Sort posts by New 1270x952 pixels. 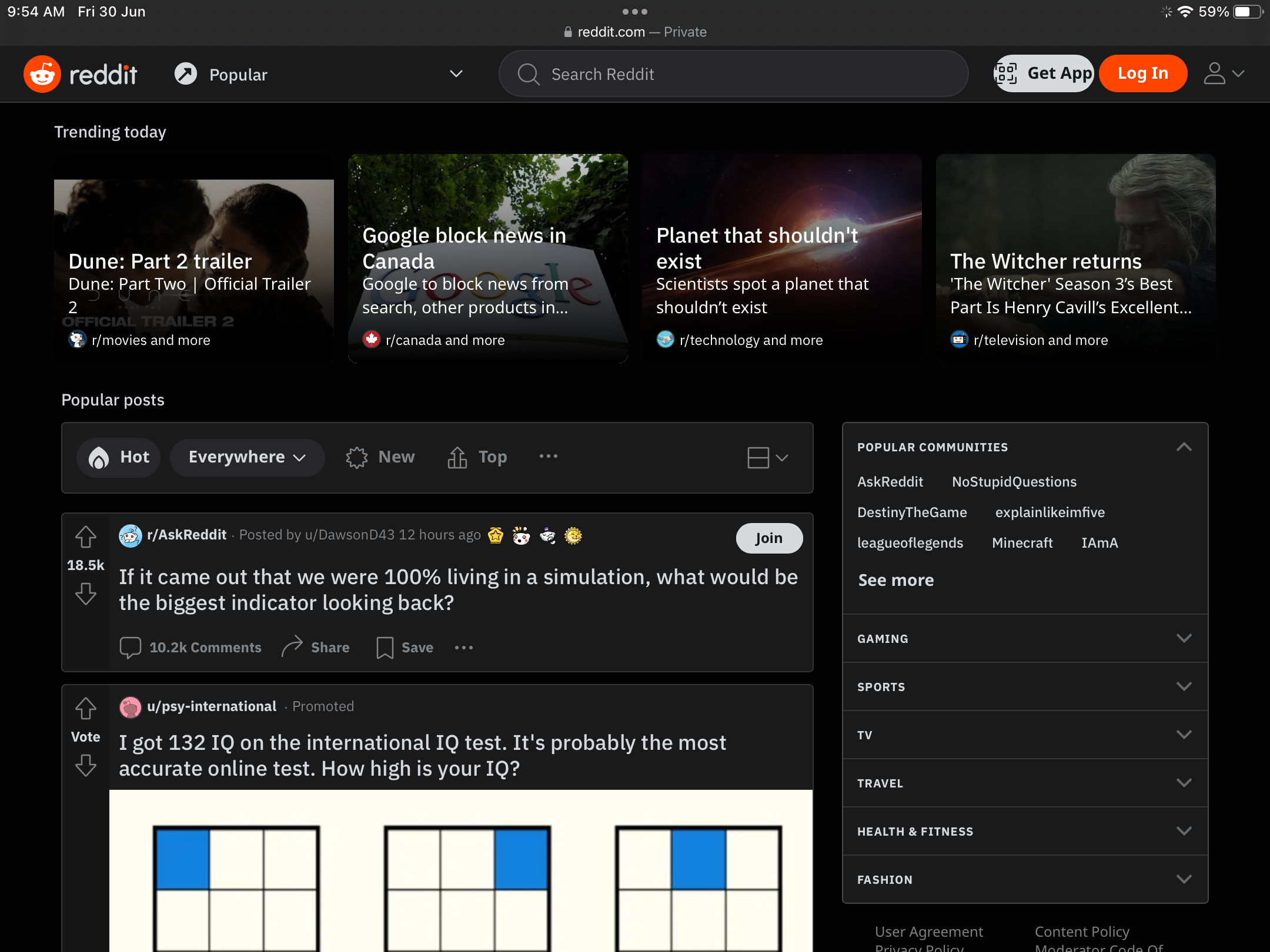380,457
